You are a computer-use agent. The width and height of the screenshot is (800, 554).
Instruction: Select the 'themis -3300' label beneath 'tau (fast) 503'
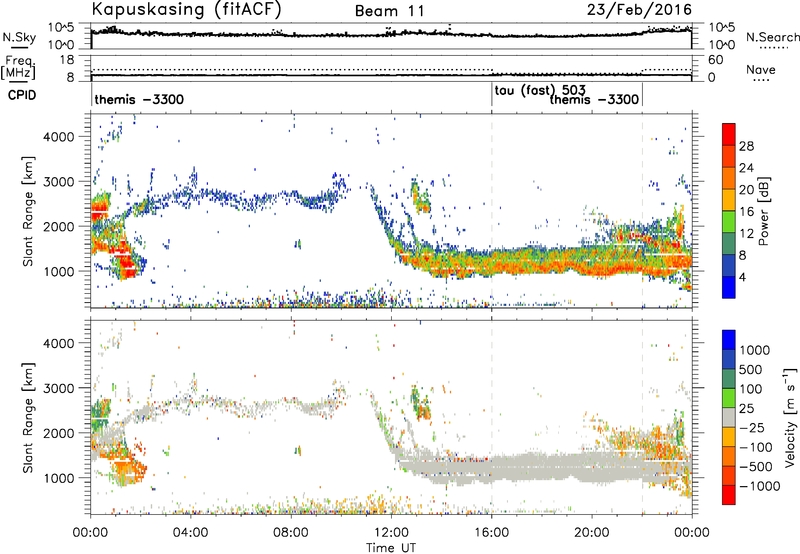[594, 99]
